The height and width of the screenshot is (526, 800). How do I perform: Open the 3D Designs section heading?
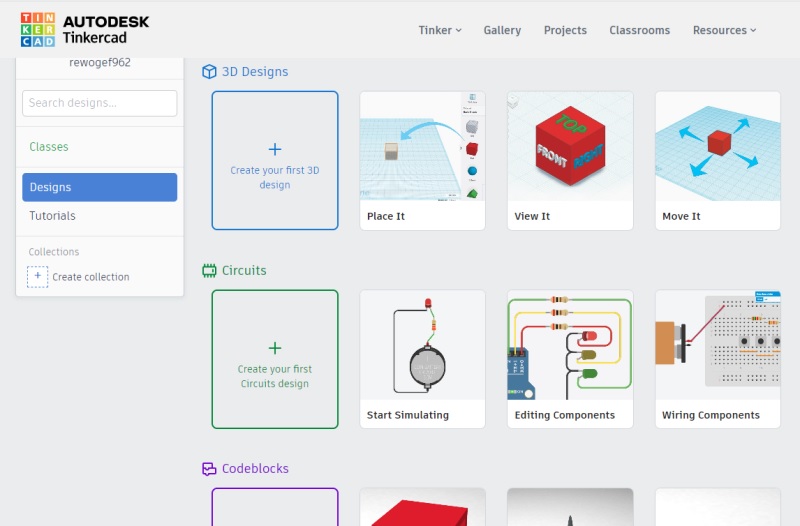255,71
